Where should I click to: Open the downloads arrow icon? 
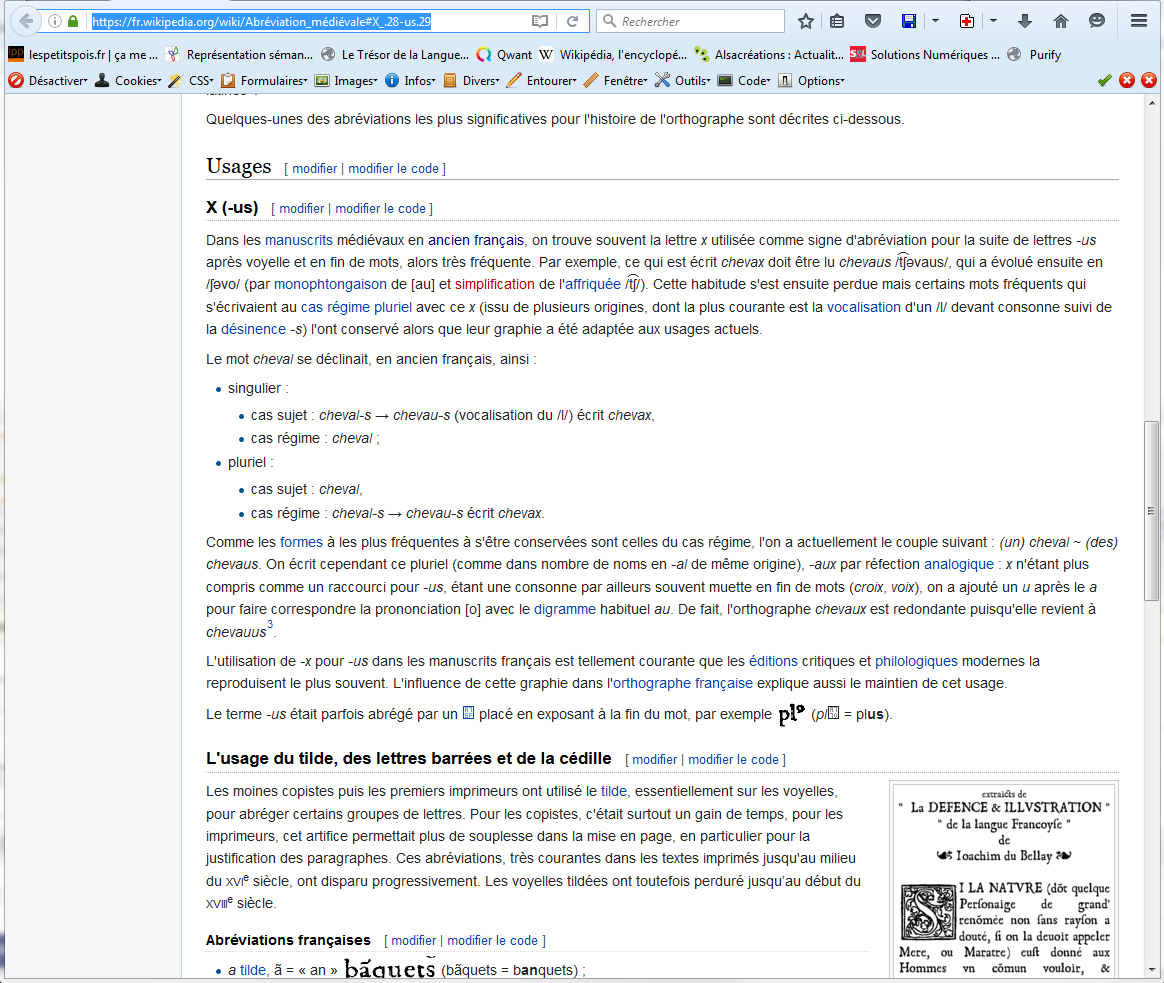(1024, 21)
